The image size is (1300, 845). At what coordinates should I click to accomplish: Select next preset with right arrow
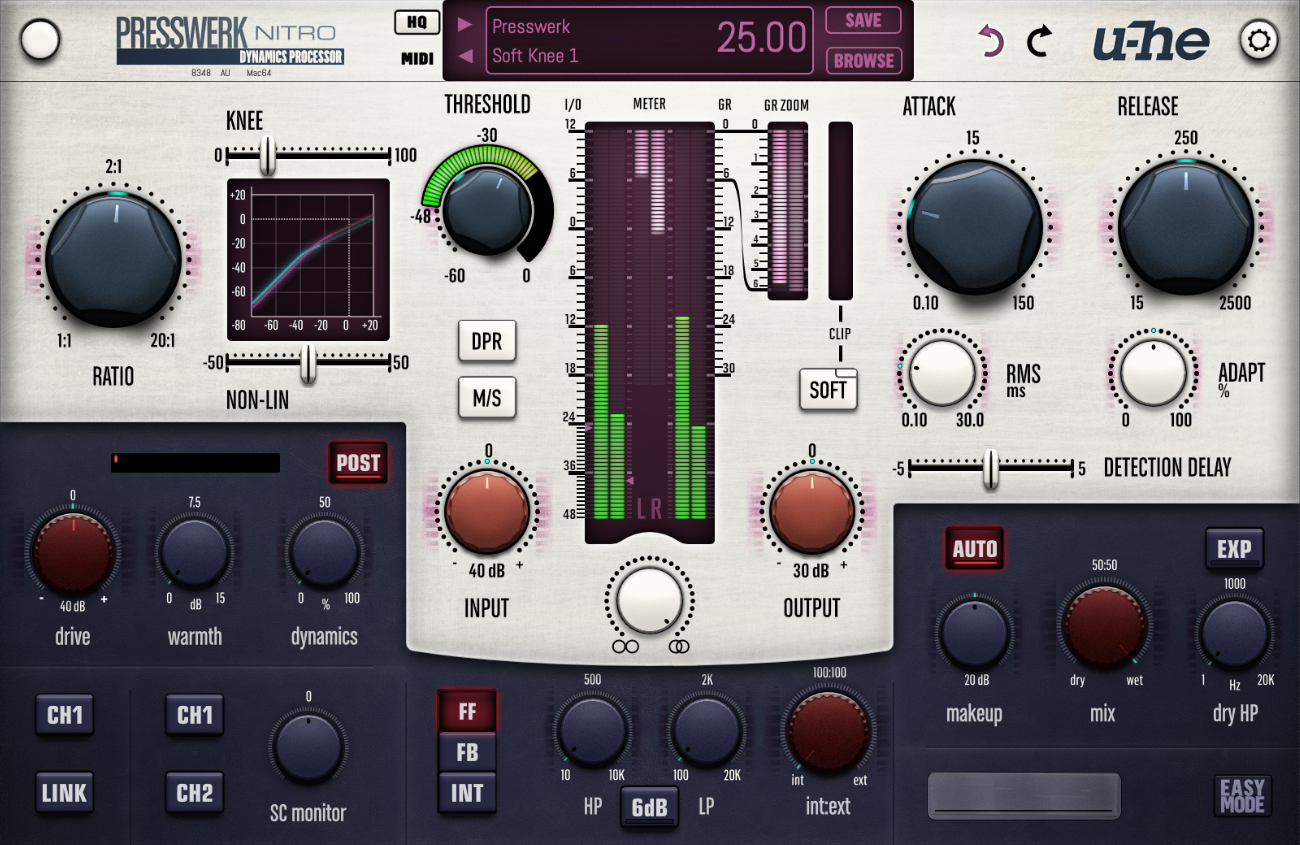pos(465,25)
